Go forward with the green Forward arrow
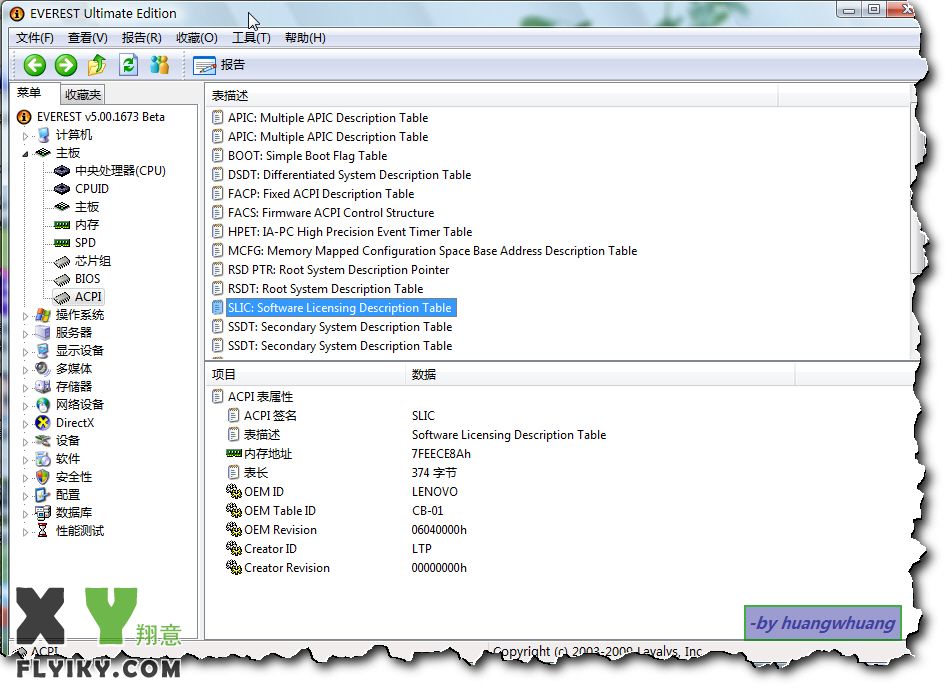The height and width of the screenshot is (689, 951). point(66,65)
